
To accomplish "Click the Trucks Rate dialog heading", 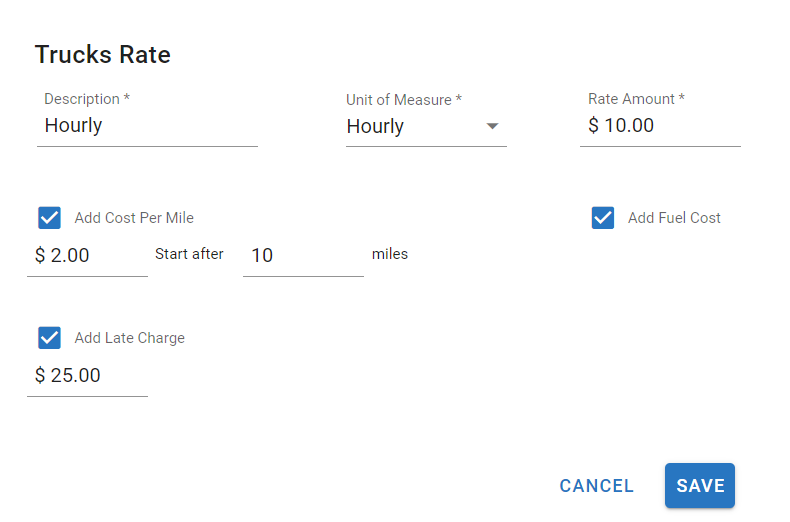I will [103, 55].
